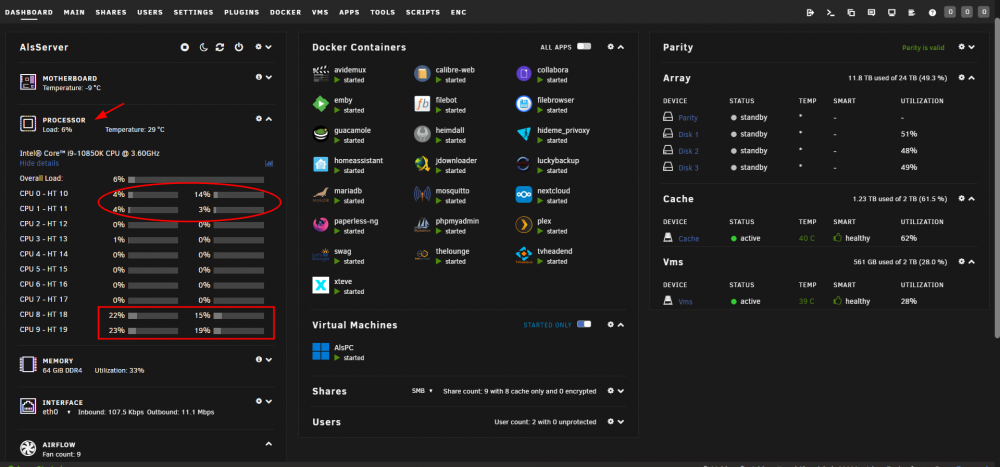Open the SETTINGS menu tab
Image resolution: width=1000 pixels, height=467 pixels.
pos(193,12)
